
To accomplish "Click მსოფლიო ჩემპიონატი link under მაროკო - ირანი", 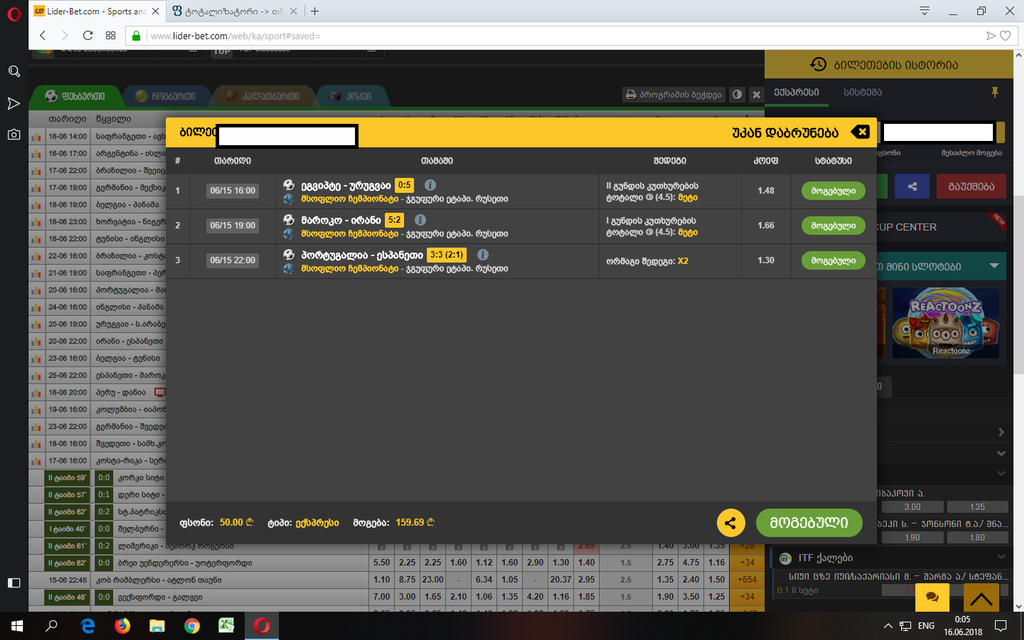I will click(349, 233).
